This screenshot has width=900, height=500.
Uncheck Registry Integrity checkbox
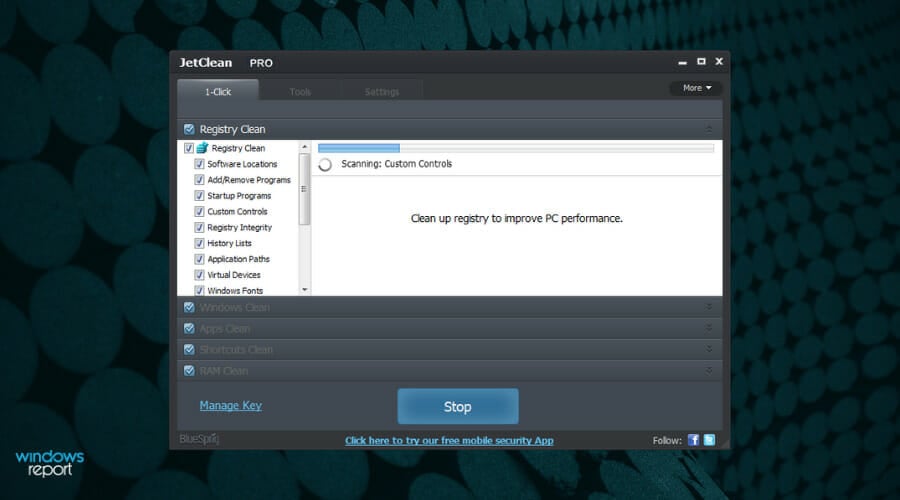coord(199,227)
